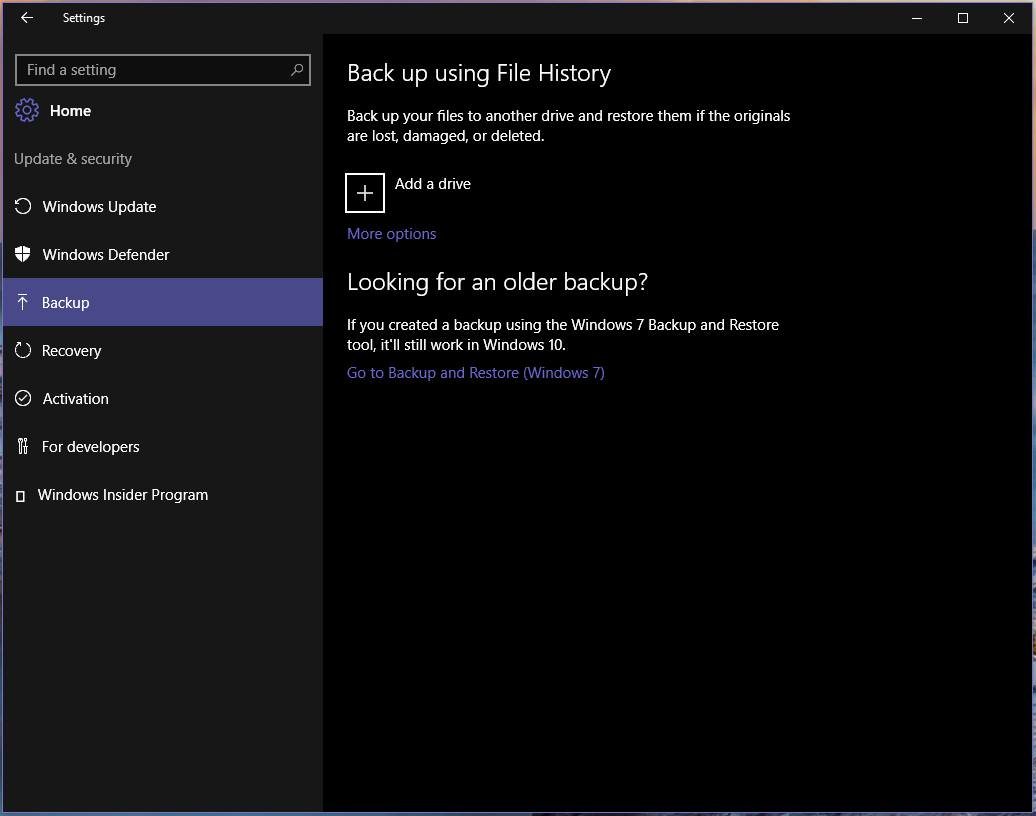
Task: Open the Windows Insider Program label
Action: pos(123,495)
